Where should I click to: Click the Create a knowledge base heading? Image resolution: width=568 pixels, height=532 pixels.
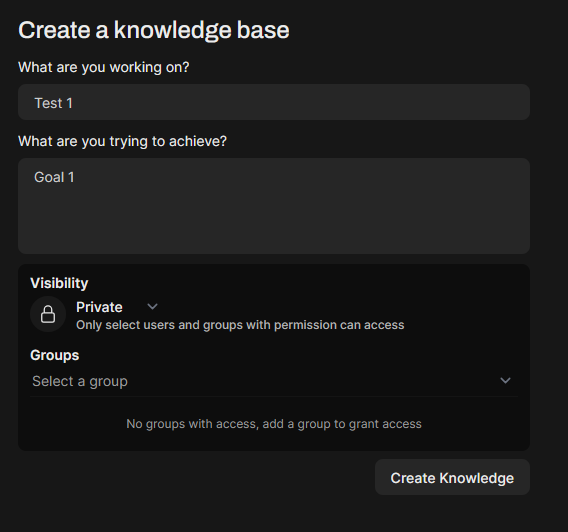(154, 30)
